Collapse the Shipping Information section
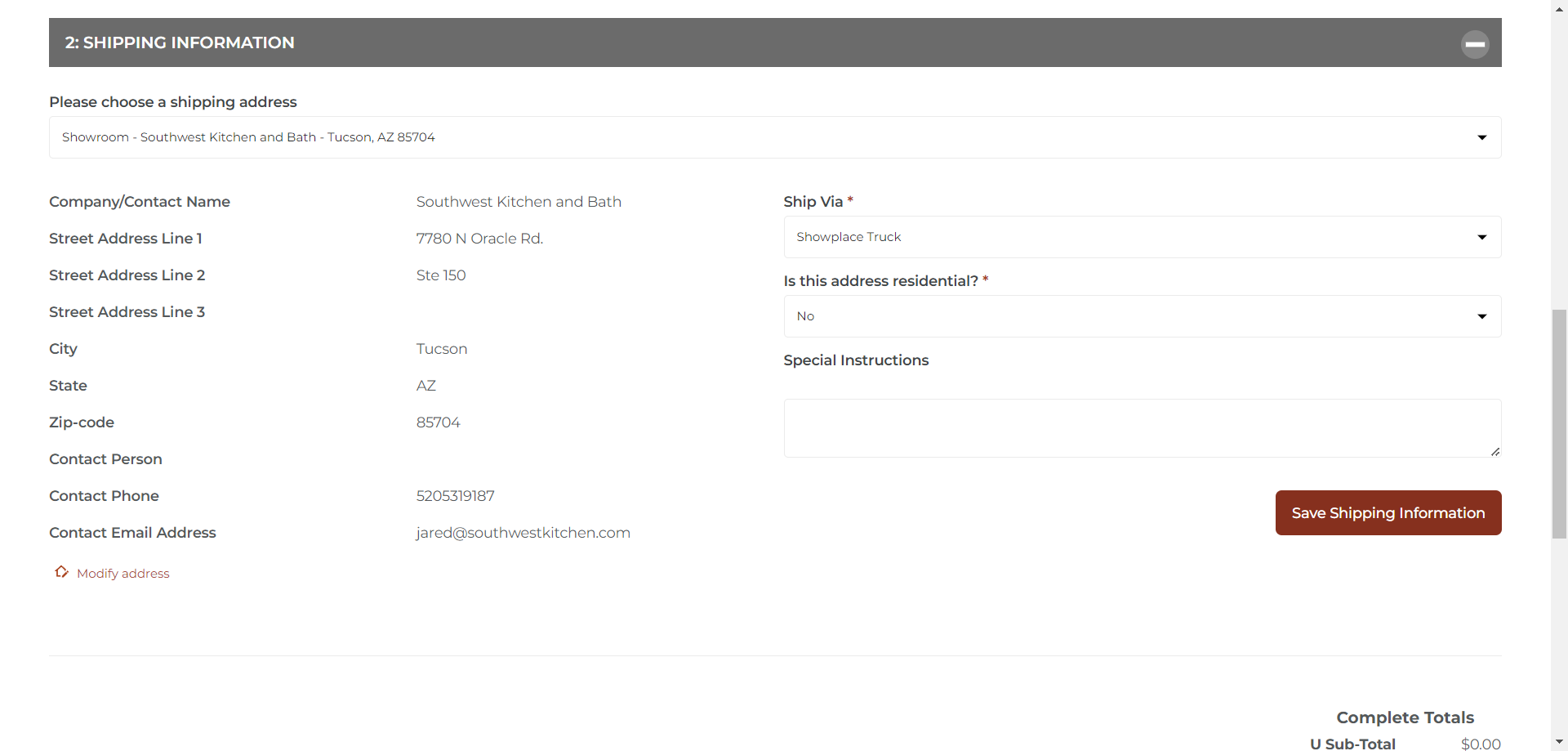Screen dimensions: 1568x751 pos(1475,44)
